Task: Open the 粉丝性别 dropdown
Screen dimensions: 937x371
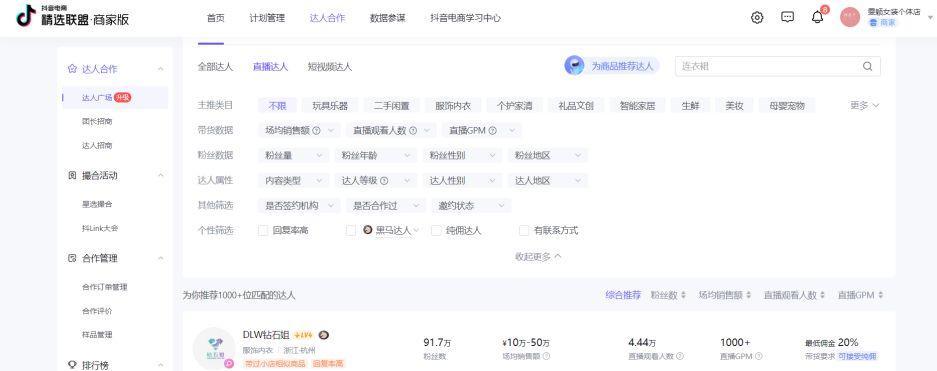Action: (x=462, y=155)
